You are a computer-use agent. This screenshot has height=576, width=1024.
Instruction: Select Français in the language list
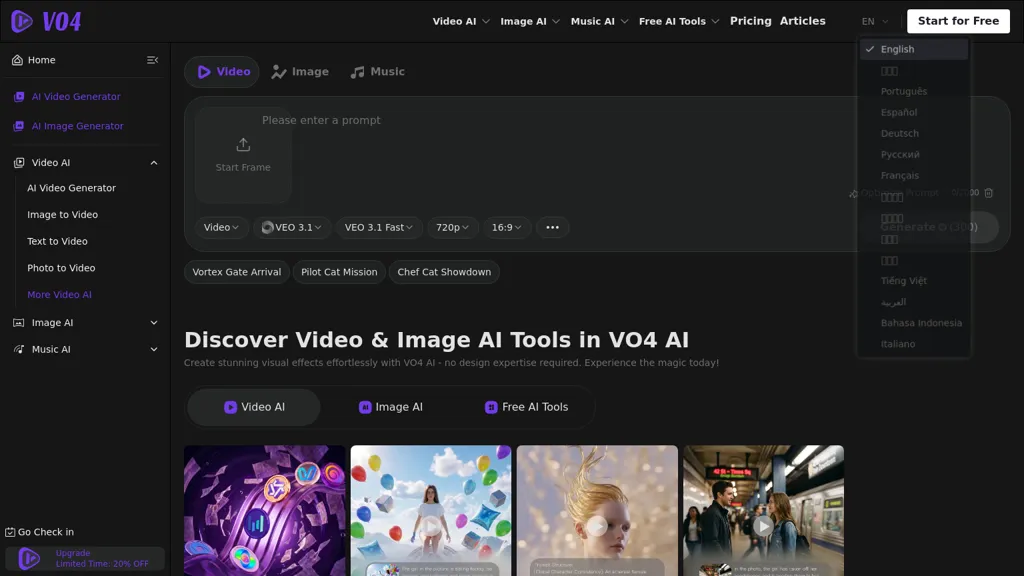914,175
